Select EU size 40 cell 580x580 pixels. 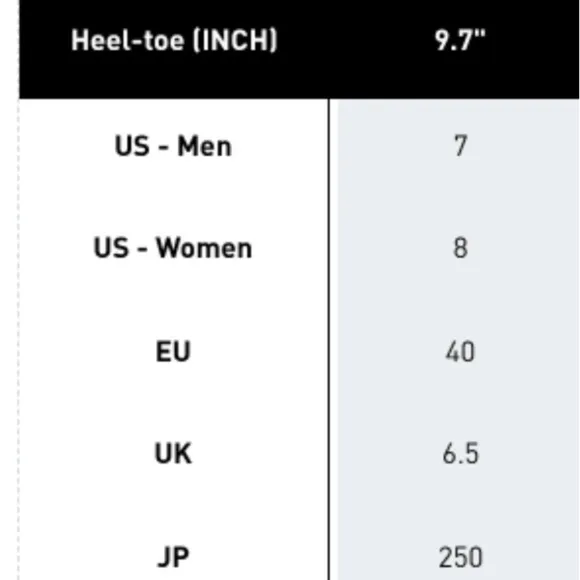(460, 351)
